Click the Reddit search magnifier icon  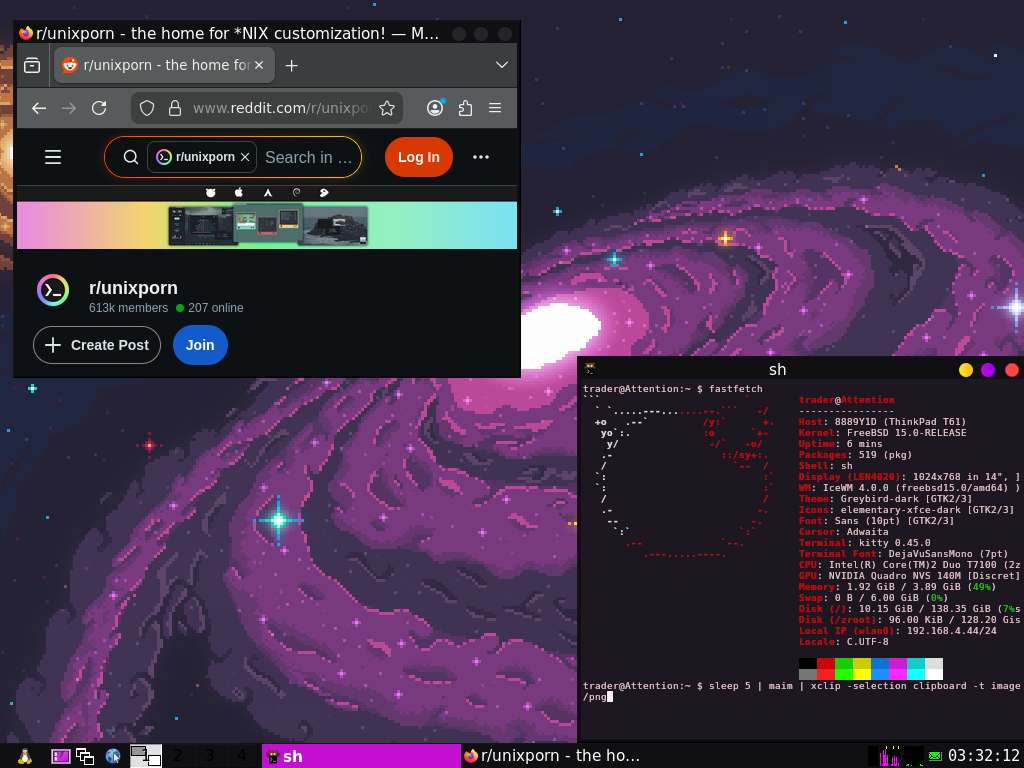(x=131, y=157)
